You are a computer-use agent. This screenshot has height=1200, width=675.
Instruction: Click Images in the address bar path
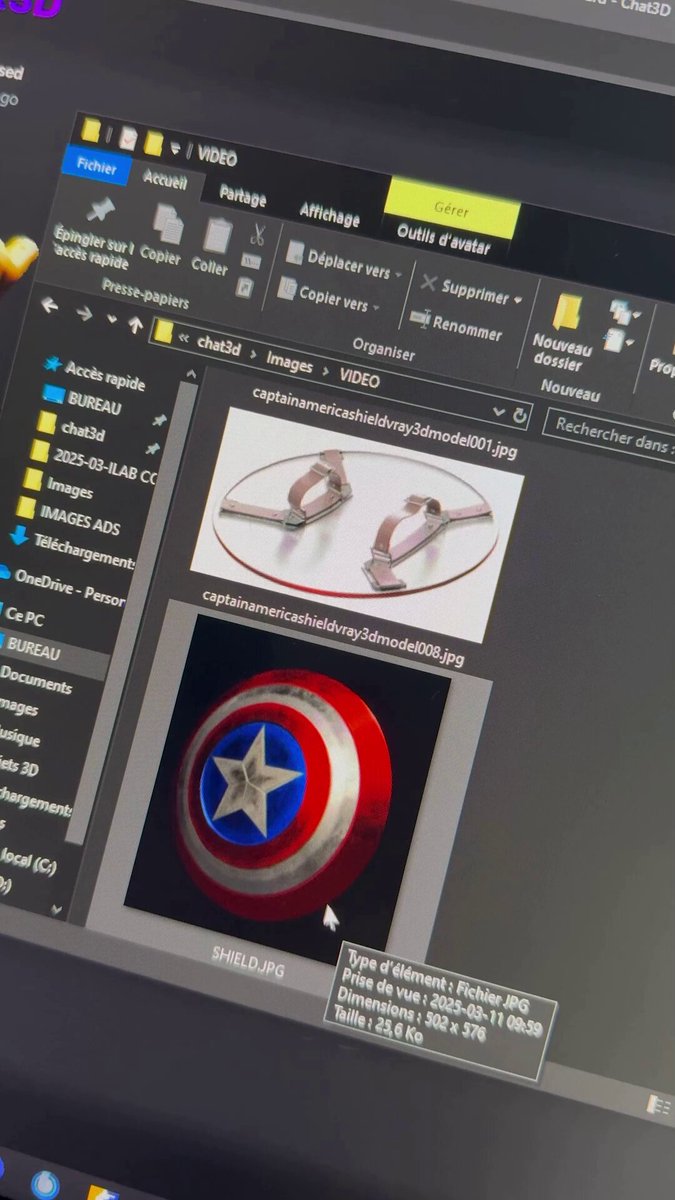(290, 365)
